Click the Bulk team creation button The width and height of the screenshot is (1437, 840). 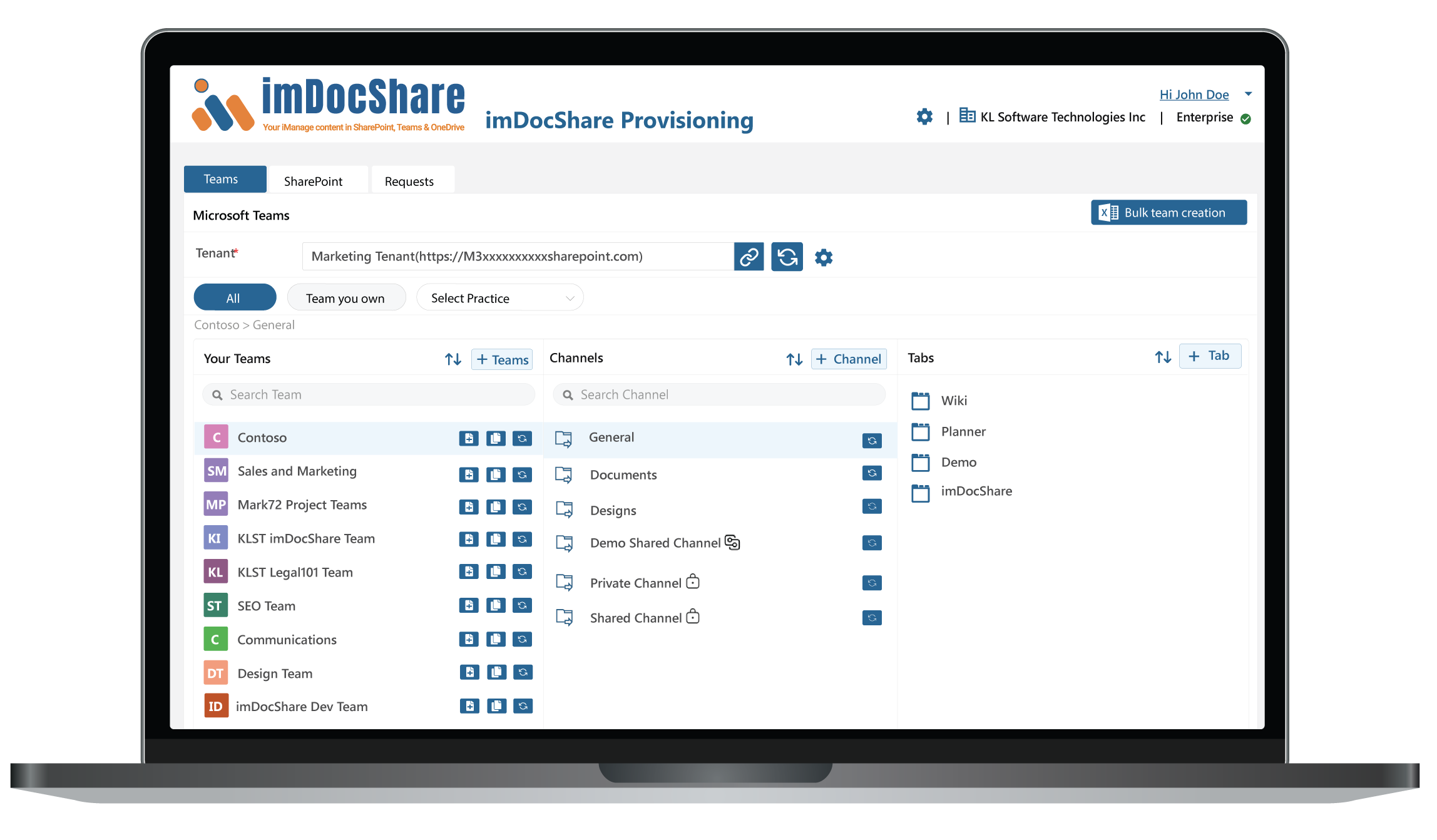[1169, 212]
